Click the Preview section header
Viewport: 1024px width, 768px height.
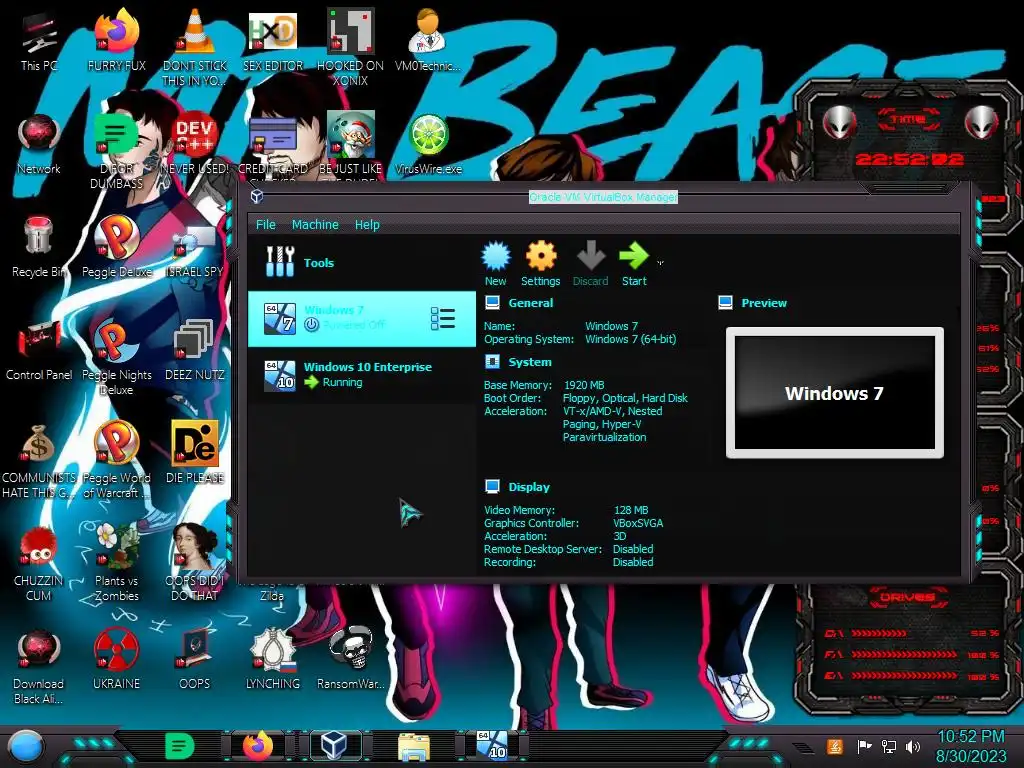764,303
